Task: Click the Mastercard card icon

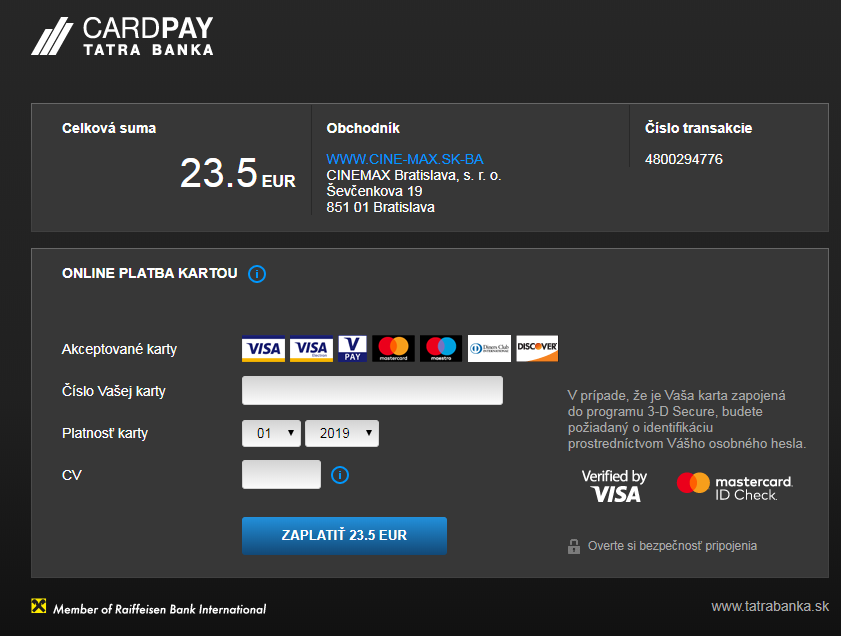Action: [393, 348]
